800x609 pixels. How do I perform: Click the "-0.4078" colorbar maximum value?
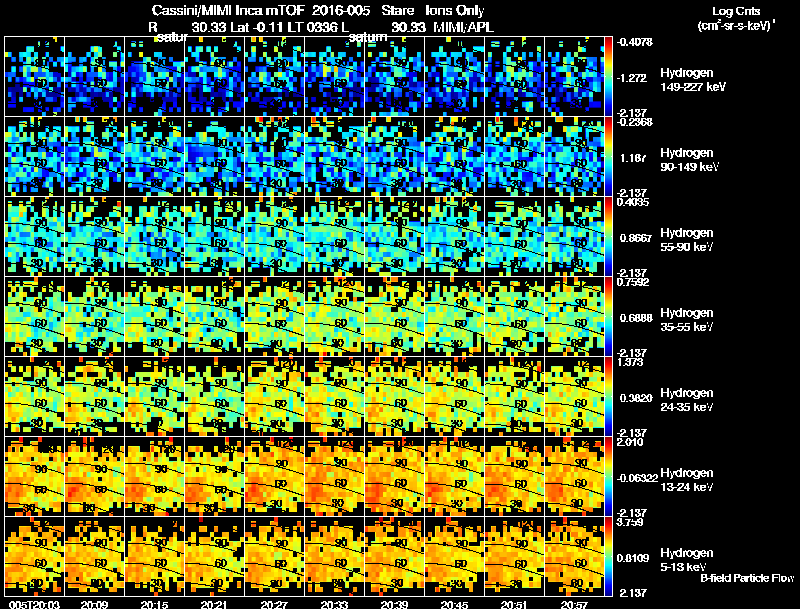coord(635,42)
